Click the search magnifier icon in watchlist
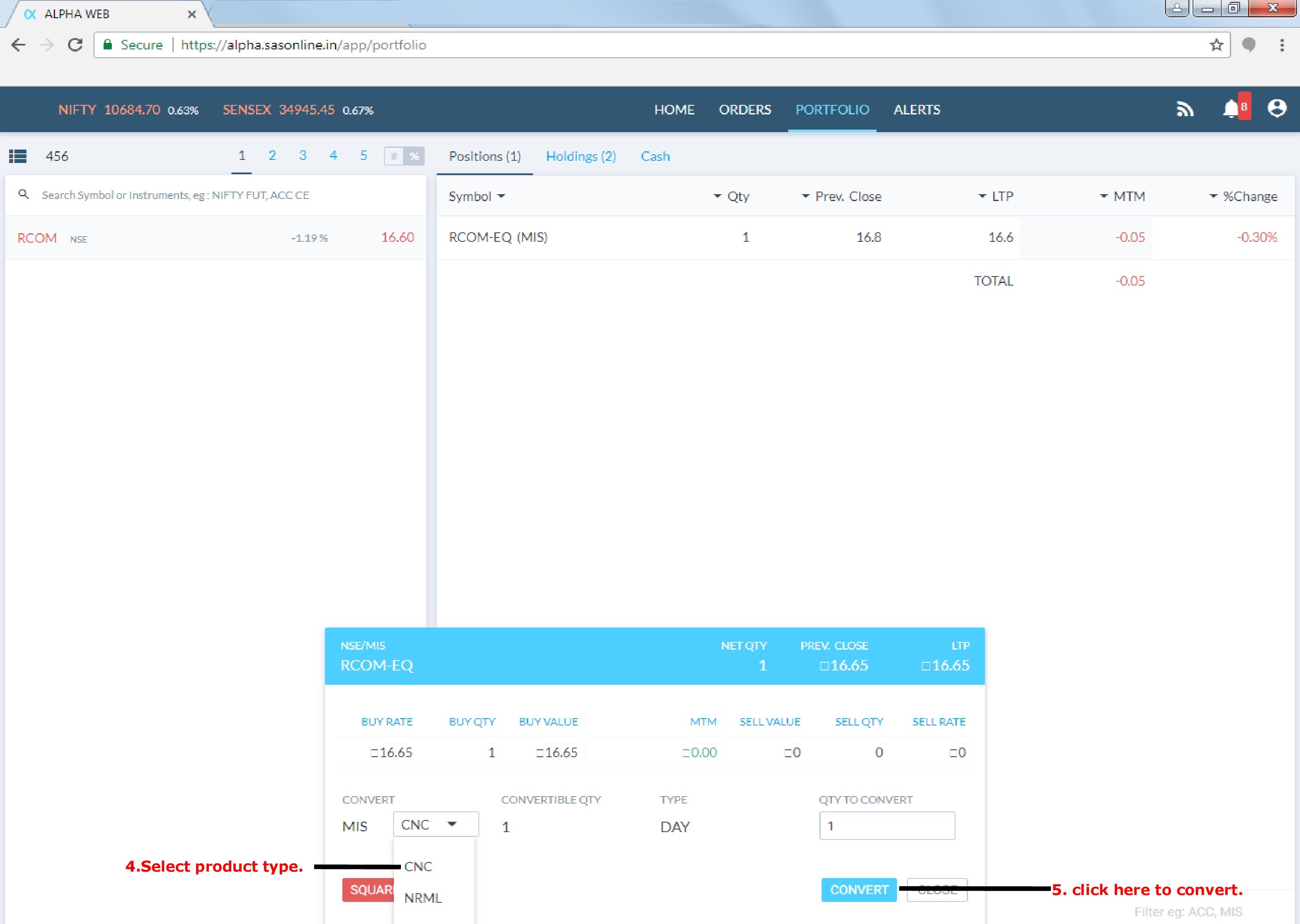The width and height of the screenshot is (1300, 924). point(23,195)
